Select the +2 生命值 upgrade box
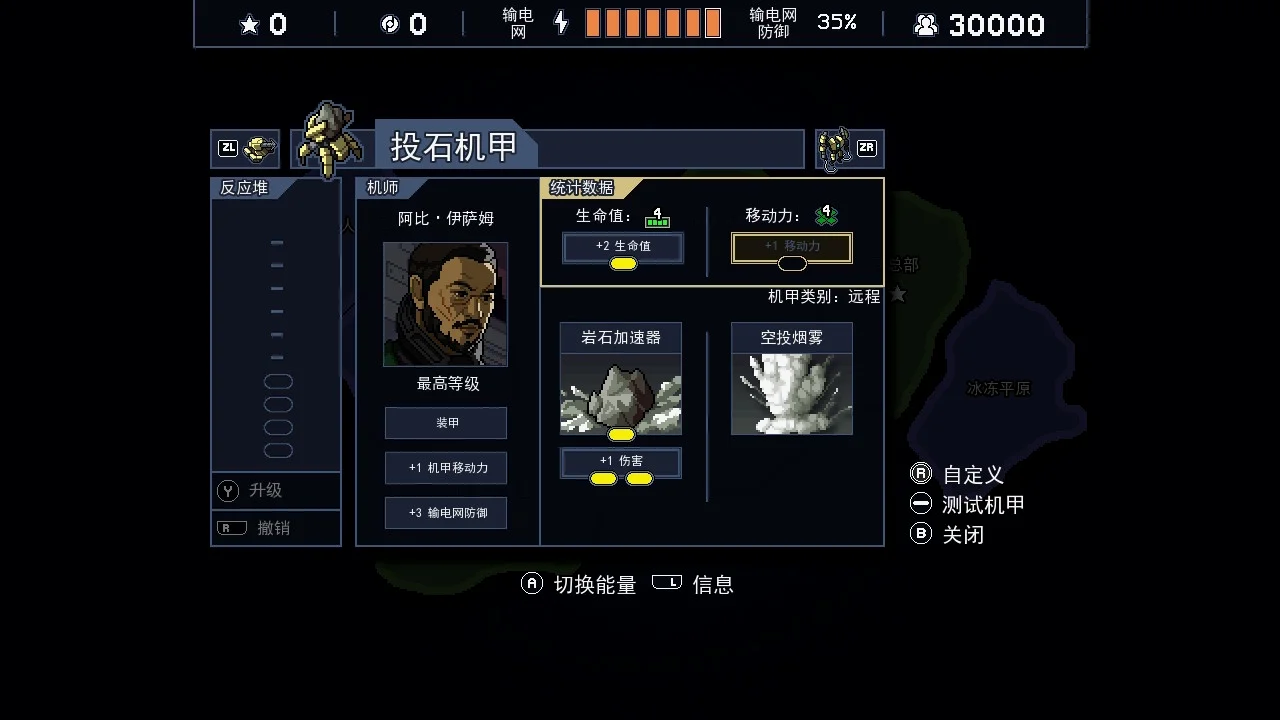Screen dimensions: 1280x720 pyautogui.click(x=623, y=246)
